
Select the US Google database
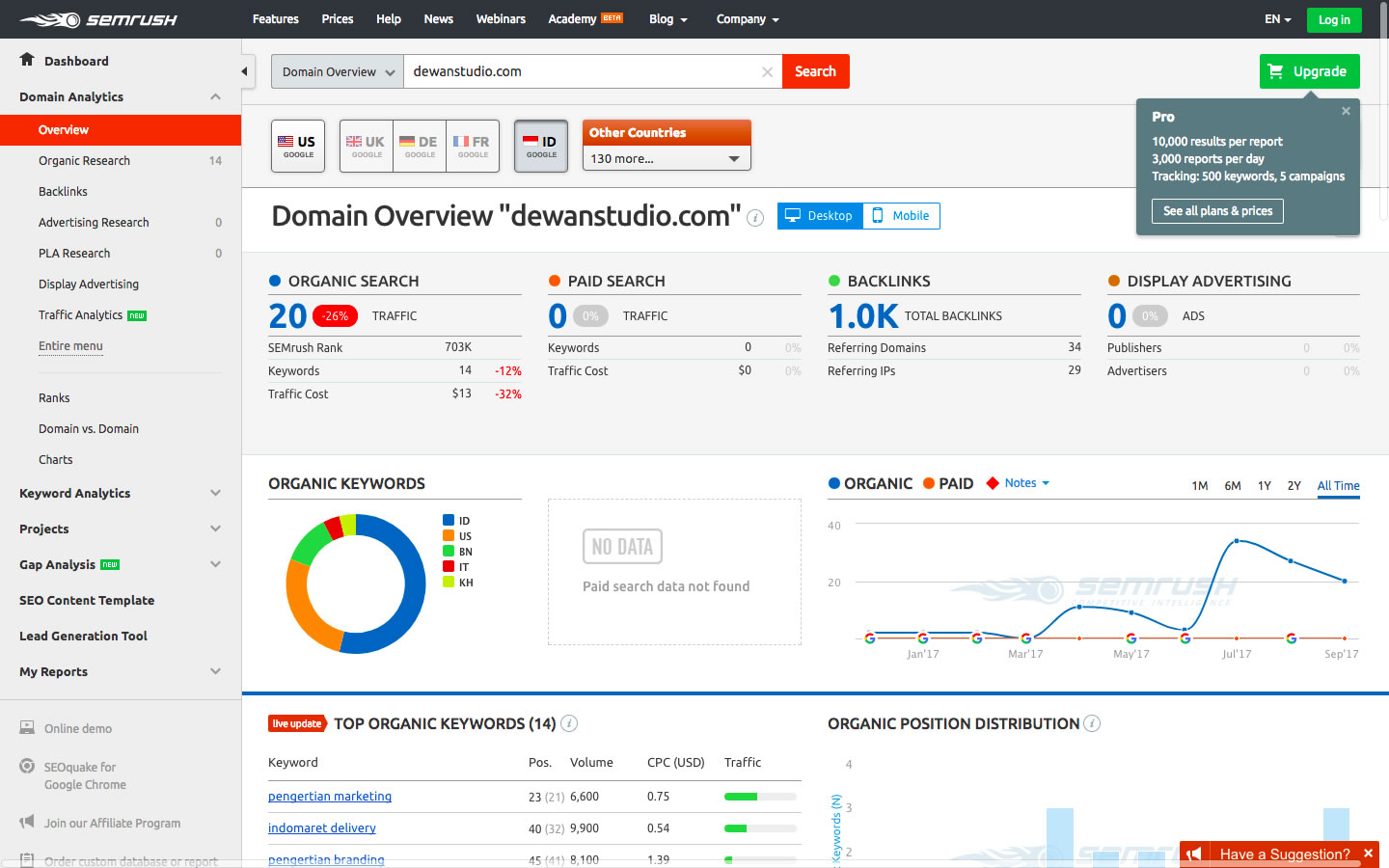(298, 147)
